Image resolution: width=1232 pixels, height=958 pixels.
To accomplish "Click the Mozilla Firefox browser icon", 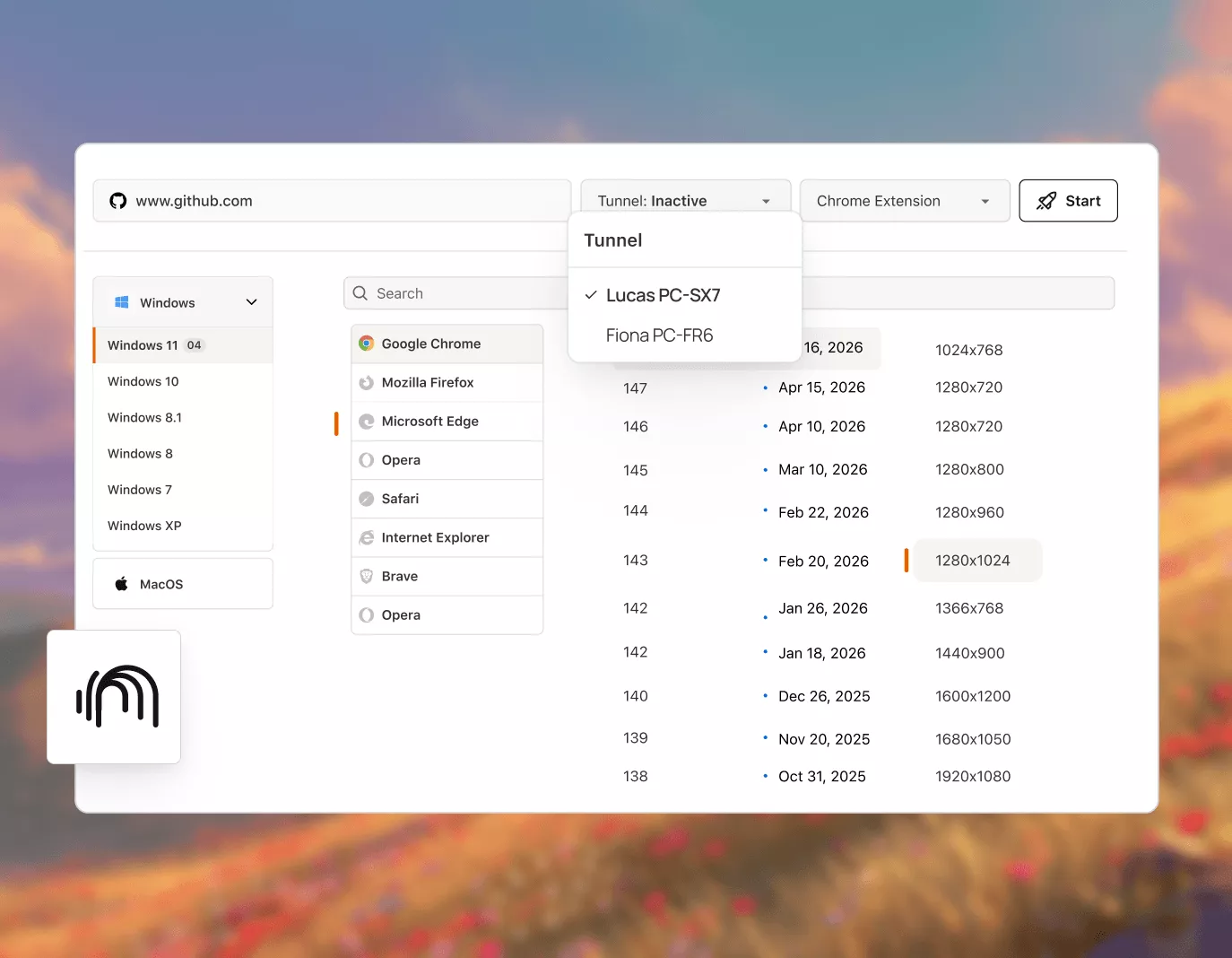I will [367, 382].
